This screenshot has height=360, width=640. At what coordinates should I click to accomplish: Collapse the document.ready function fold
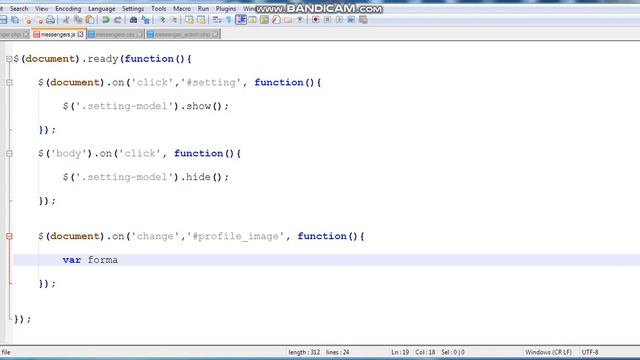[x=9, y=59]
